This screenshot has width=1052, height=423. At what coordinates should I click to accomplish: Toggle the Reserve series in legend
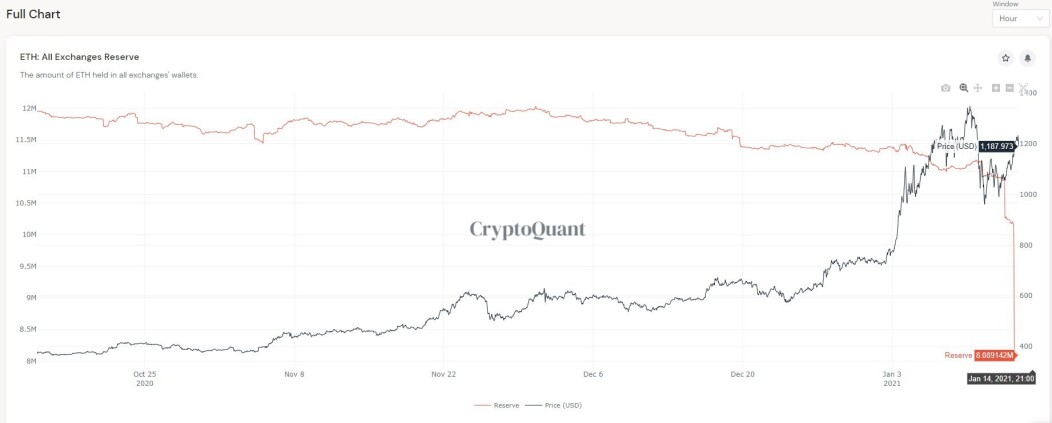(492, 406)
